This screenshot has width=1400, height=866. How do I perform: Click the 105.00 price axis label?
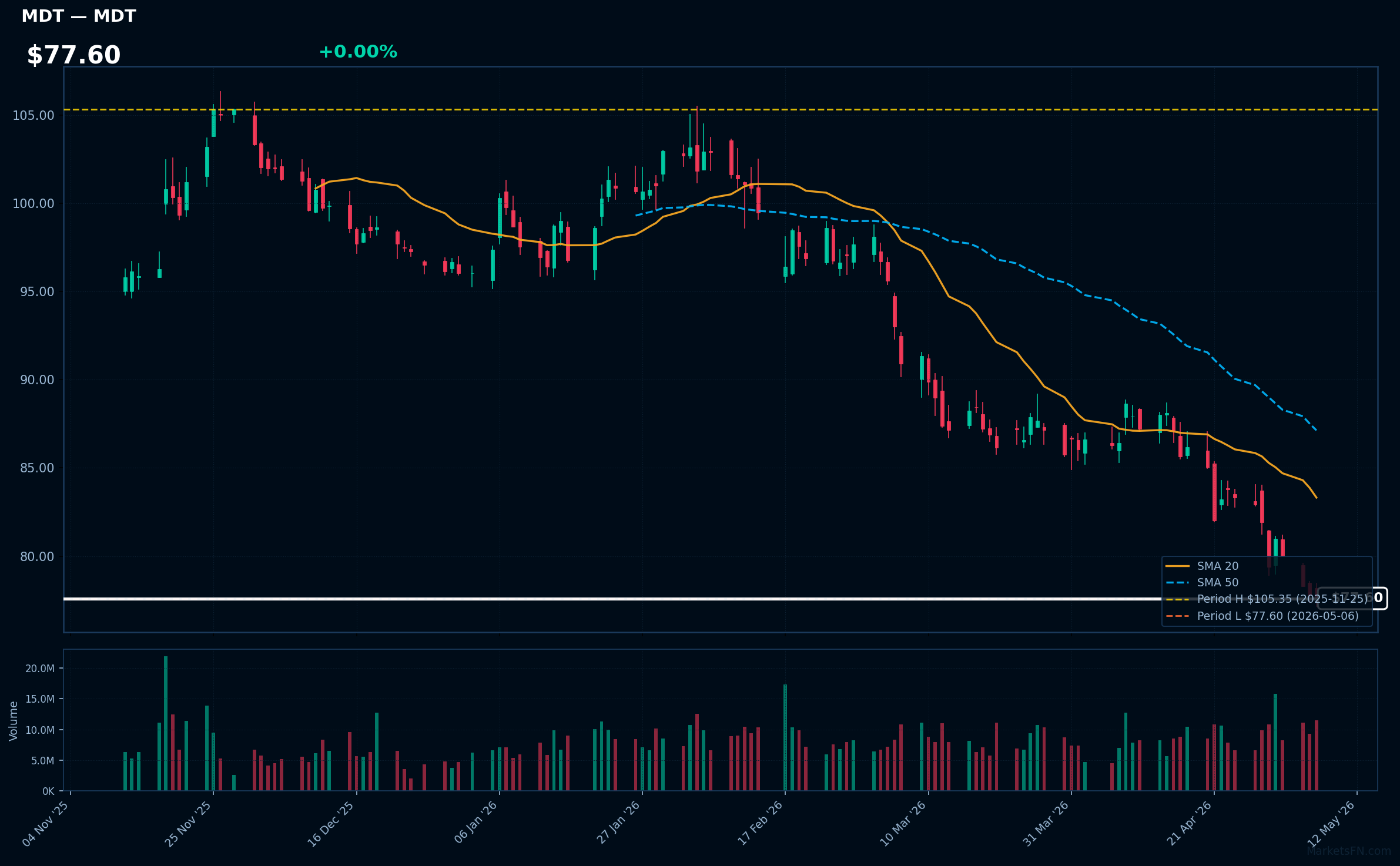(34, 115)
